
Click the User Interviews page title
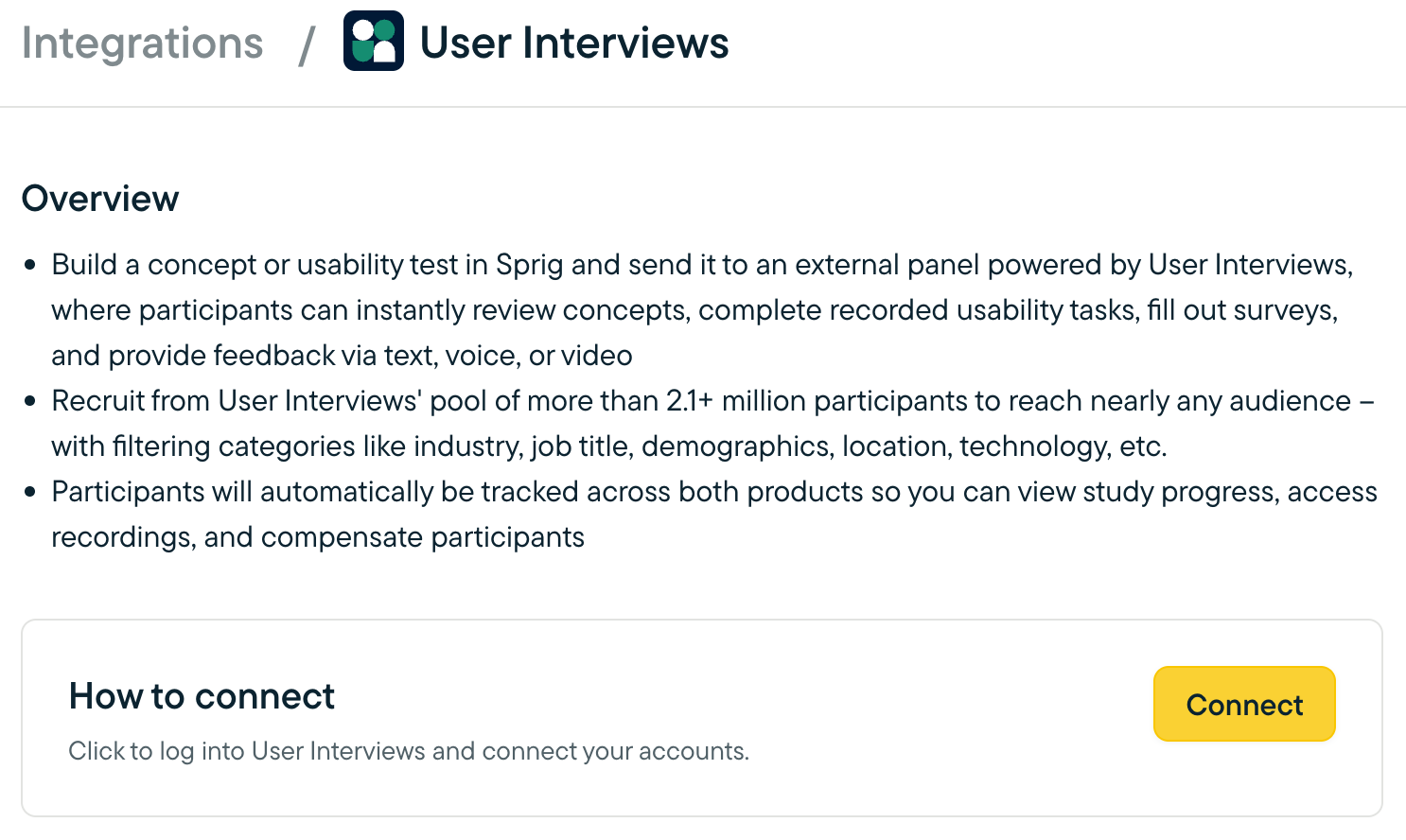(x=573, y=44)
